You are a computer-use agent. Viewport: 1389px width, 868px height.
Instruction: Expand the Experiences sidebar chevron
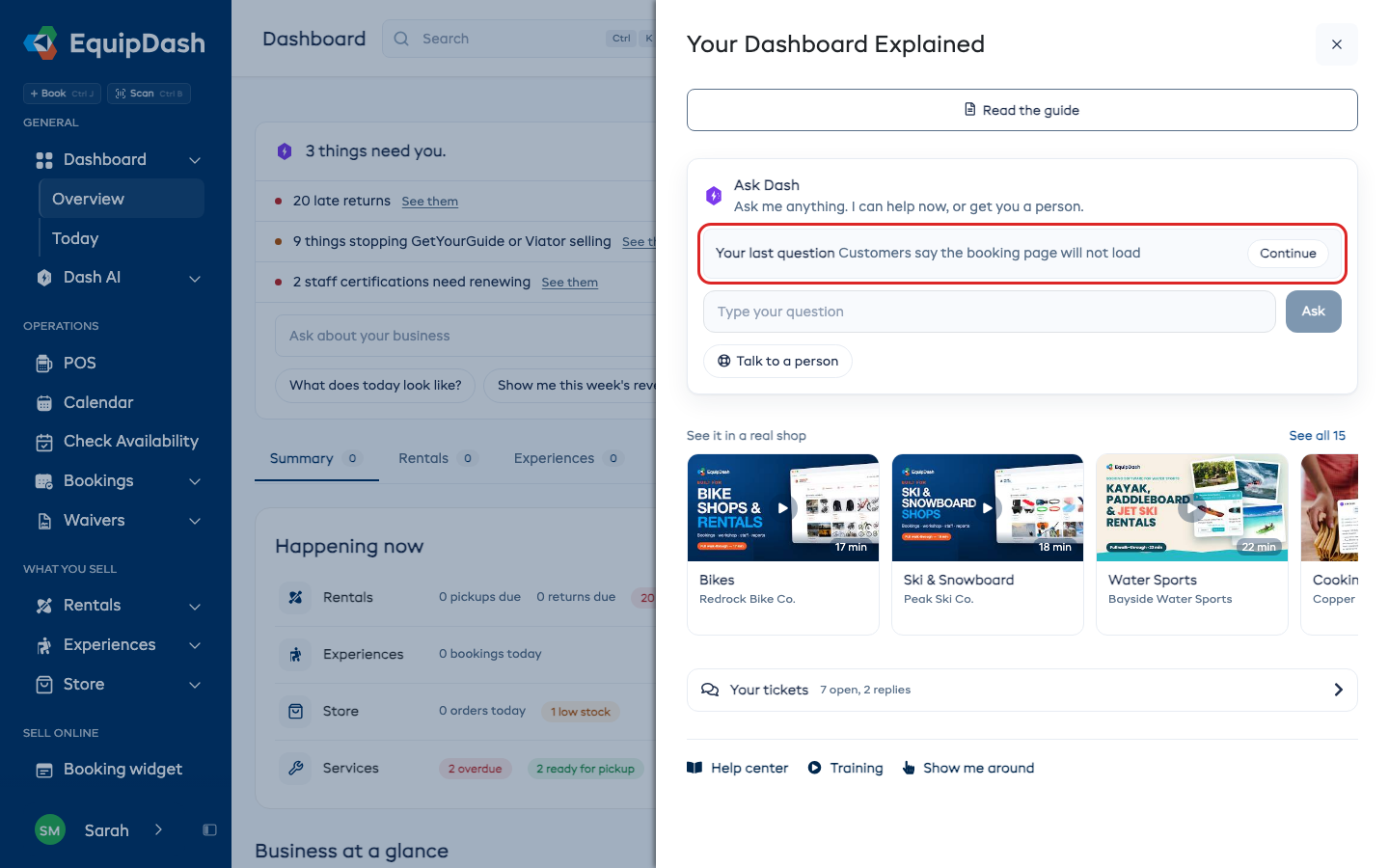point(195,645)
